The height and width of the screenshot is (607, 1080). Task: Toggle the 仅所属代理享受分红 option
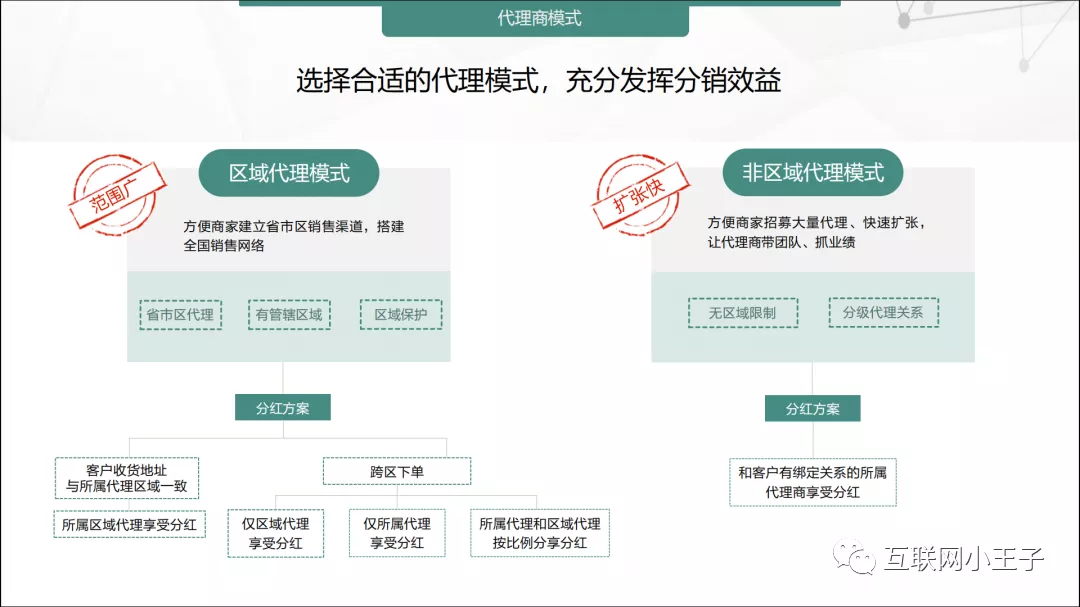397,533
